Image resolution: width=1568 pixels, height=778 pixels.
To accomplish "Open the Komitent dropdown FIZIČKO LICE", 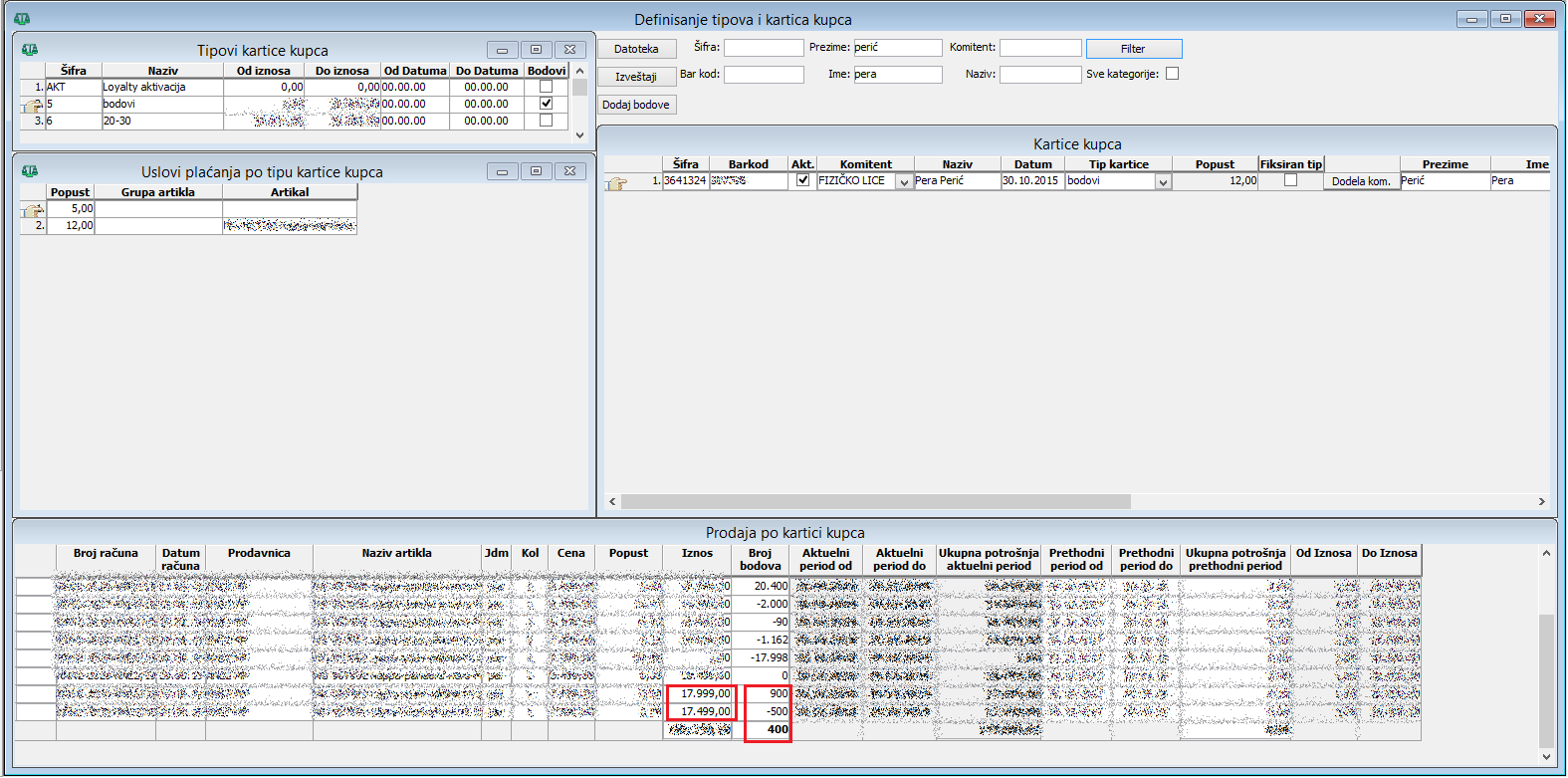I will (x=904, y=182).
